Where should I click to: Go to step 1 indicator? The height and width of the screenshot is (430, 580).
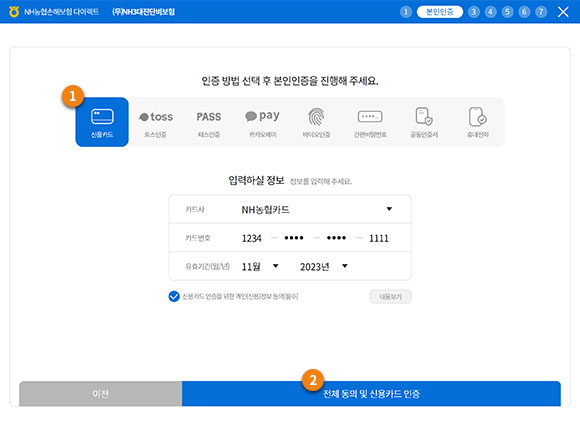[x=406, y=12]
